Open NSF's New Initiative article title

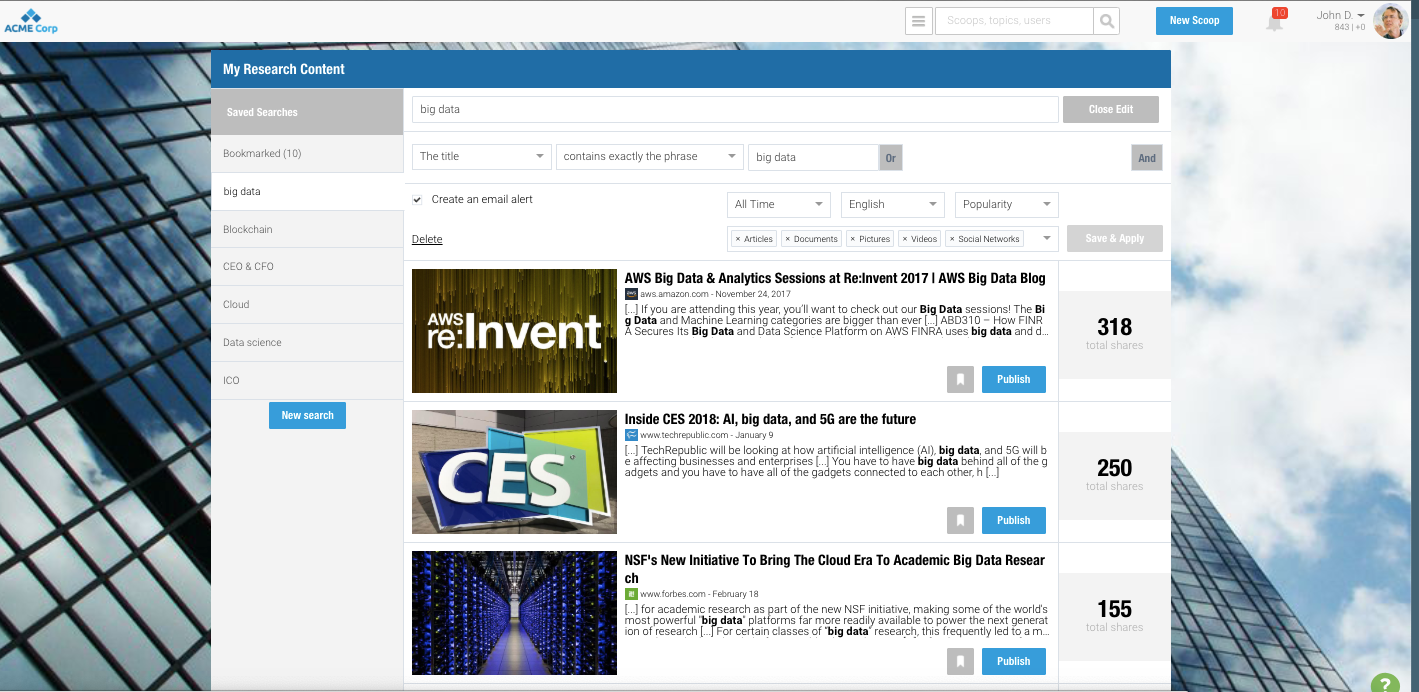point(835,569)
